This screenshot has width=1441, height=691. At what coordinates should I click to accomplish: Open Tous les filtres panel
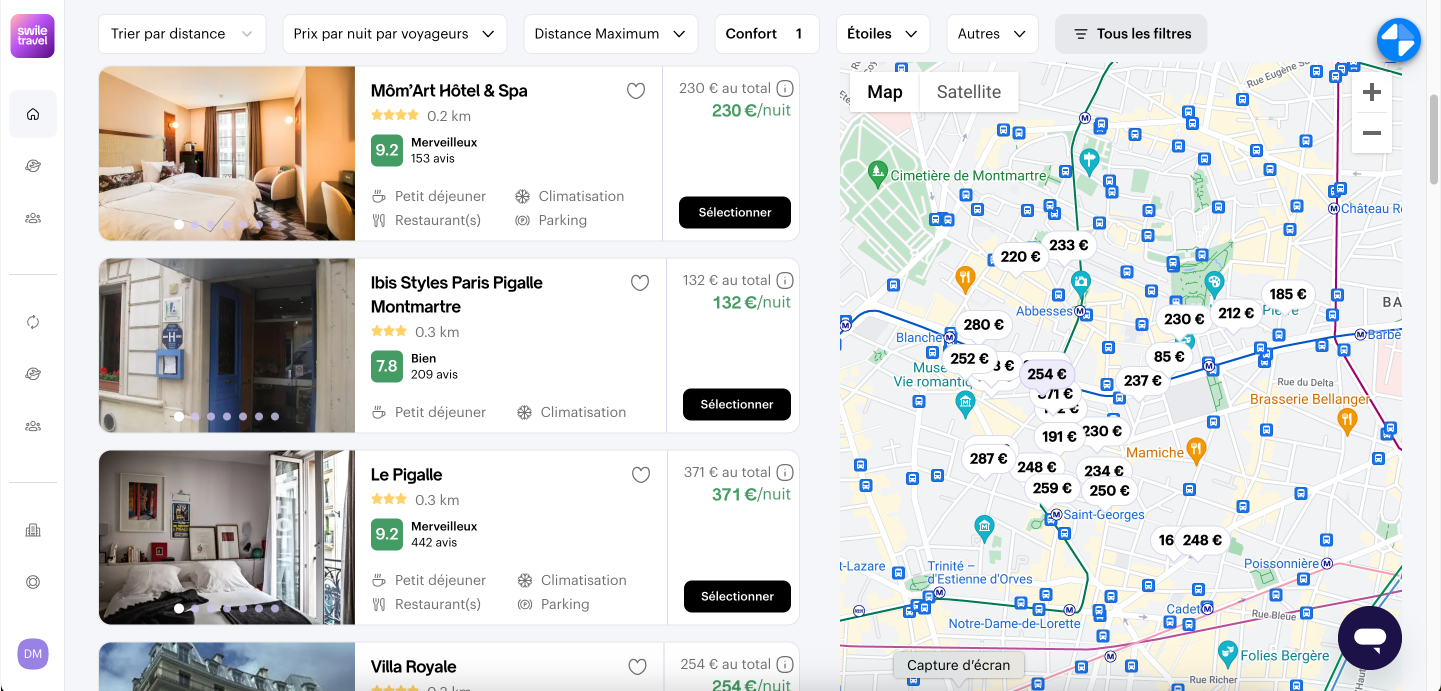point(1131,34)
